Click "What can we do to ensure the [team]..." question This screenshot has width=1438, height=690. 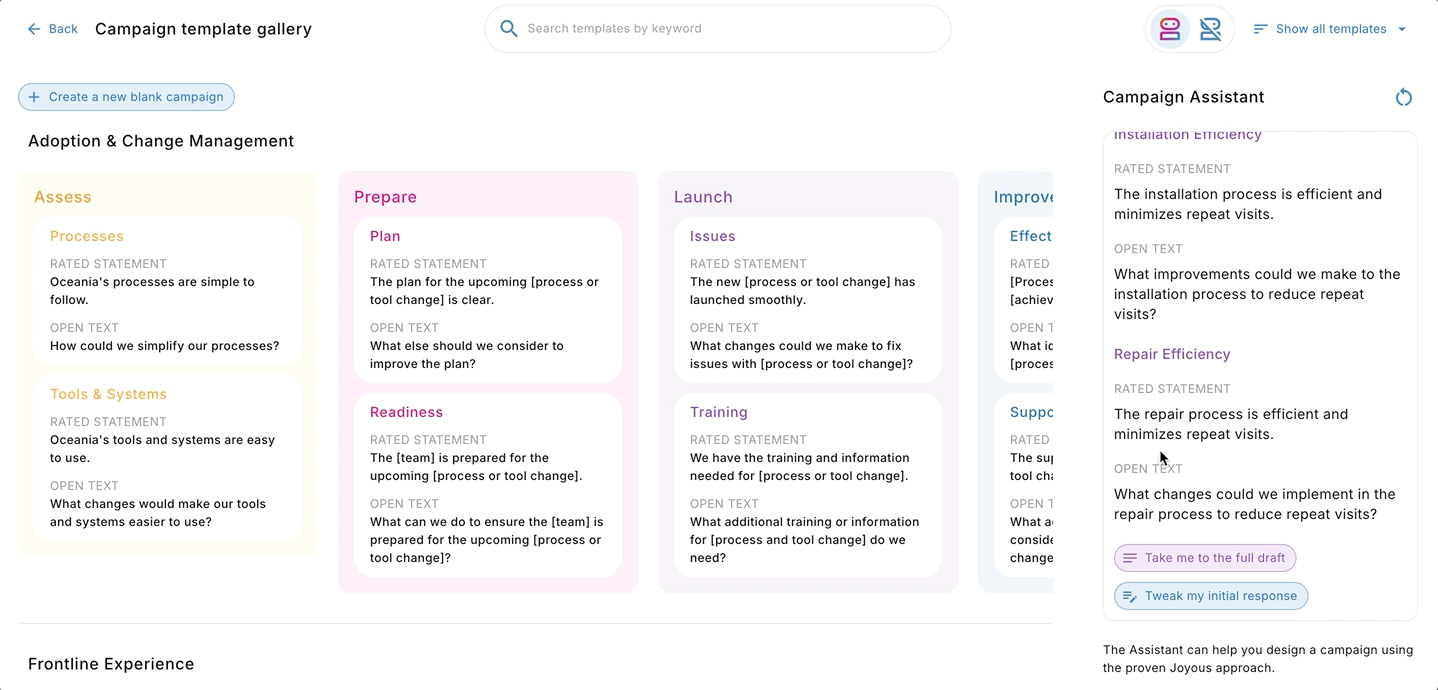click(487, 540)
